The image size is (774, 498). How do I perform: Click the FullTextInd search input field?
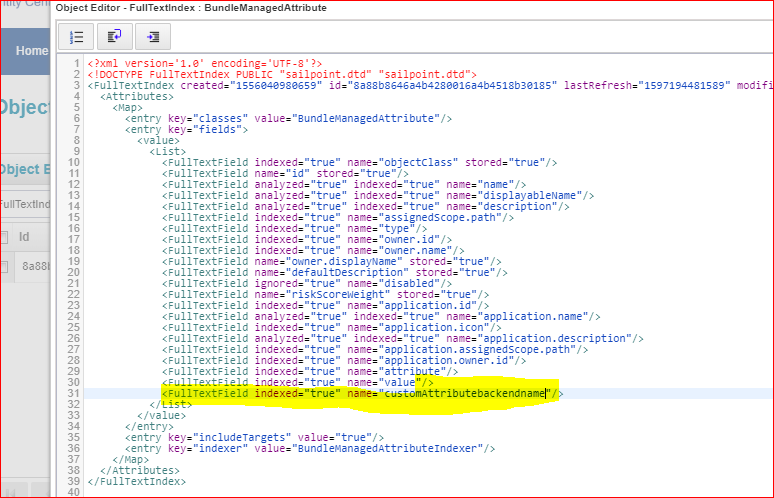coord(25,204)
